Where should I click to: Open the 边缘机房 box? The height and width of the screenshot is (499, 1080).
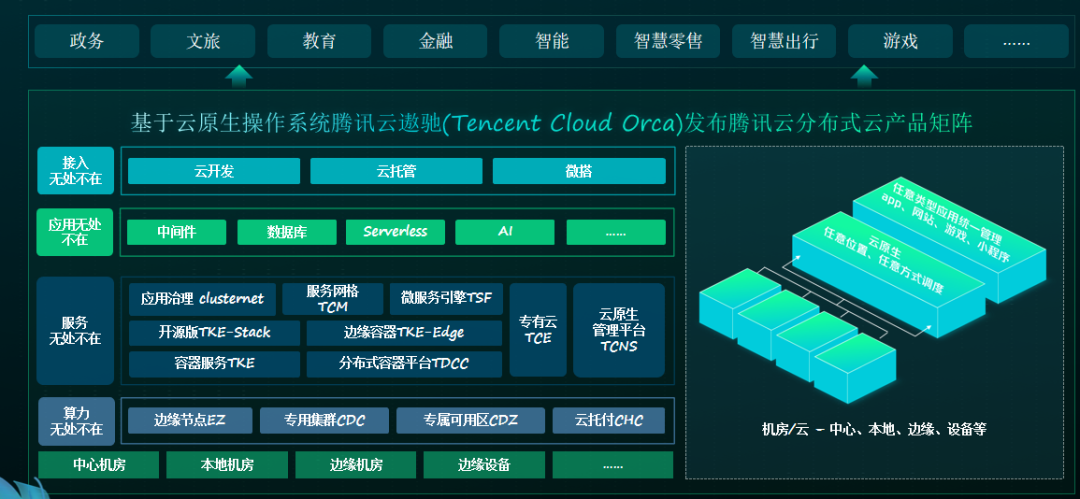tap(356, 465)
